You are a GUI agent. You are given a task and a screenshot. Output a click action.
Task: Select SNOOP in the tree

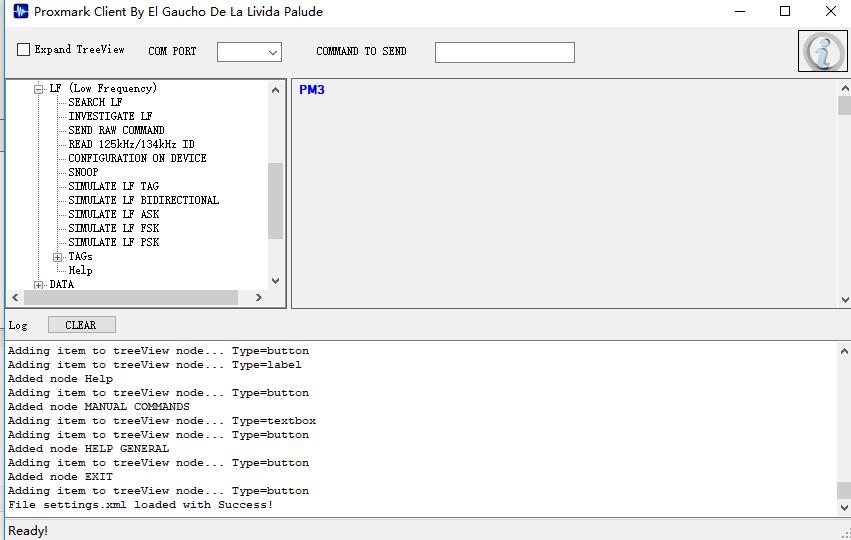(83, 172)
